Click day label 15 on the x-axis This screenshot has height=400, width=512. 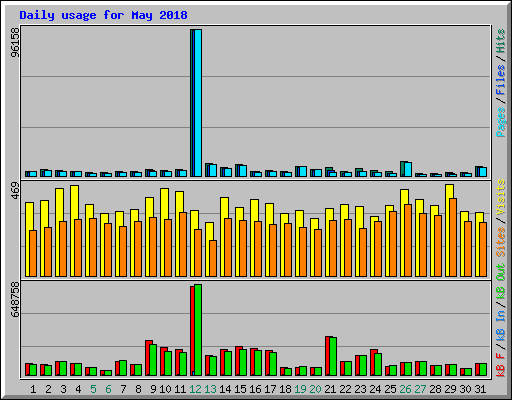pos(240,389)
